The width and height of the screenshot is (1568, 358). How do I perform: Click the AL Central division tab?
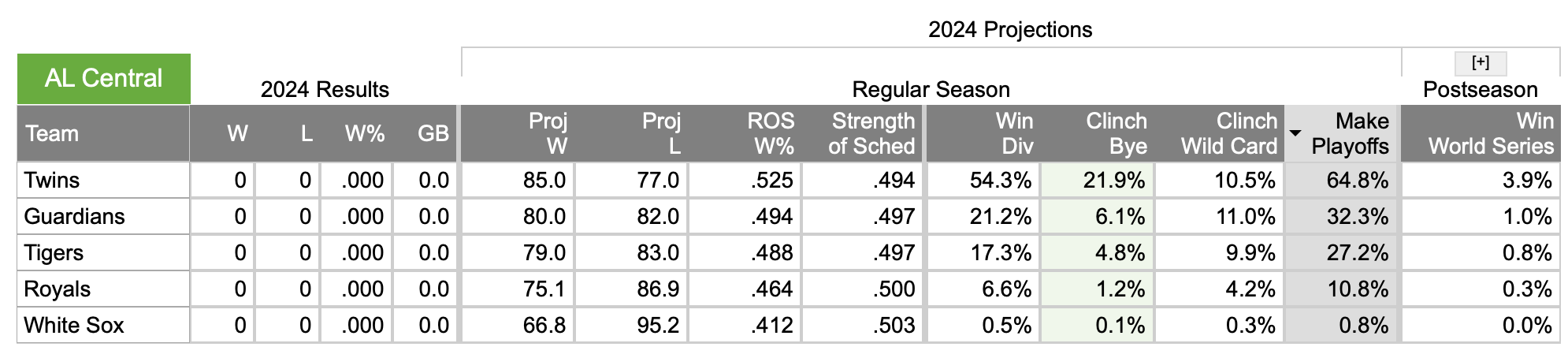(104, 79)
